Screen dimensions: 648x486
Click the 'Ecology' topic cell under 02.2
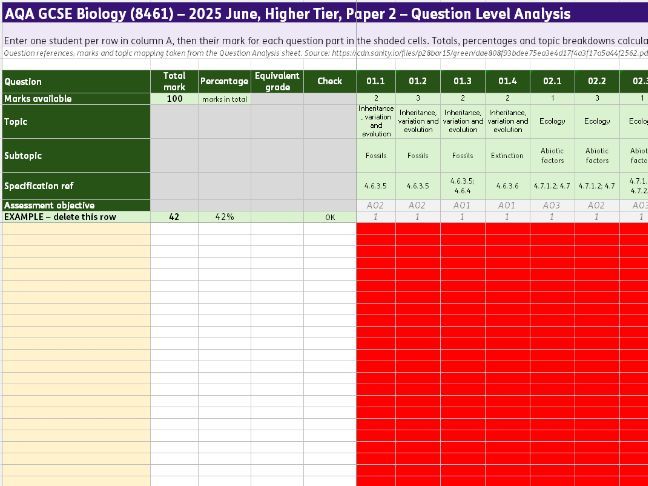597,122
